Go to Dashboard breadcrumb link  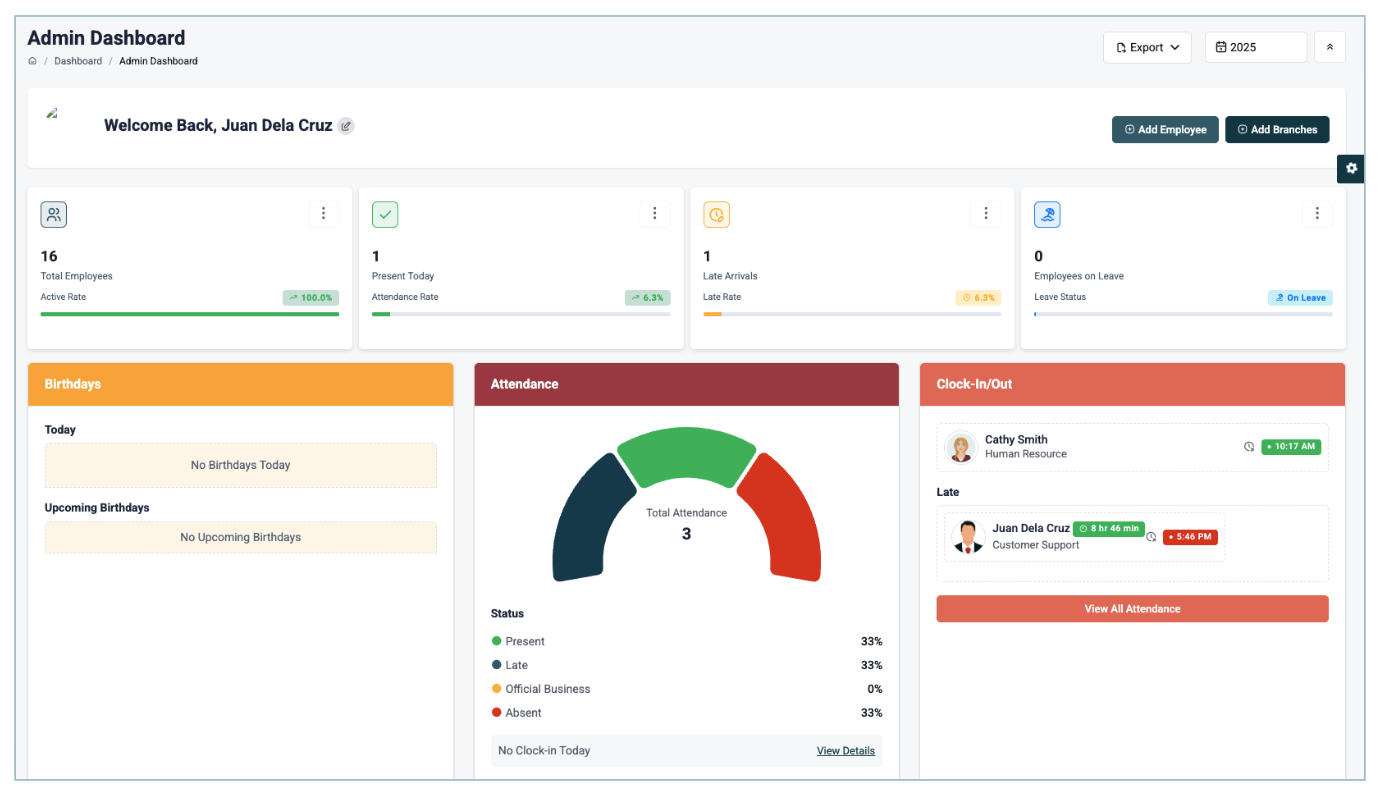[78, 61]
